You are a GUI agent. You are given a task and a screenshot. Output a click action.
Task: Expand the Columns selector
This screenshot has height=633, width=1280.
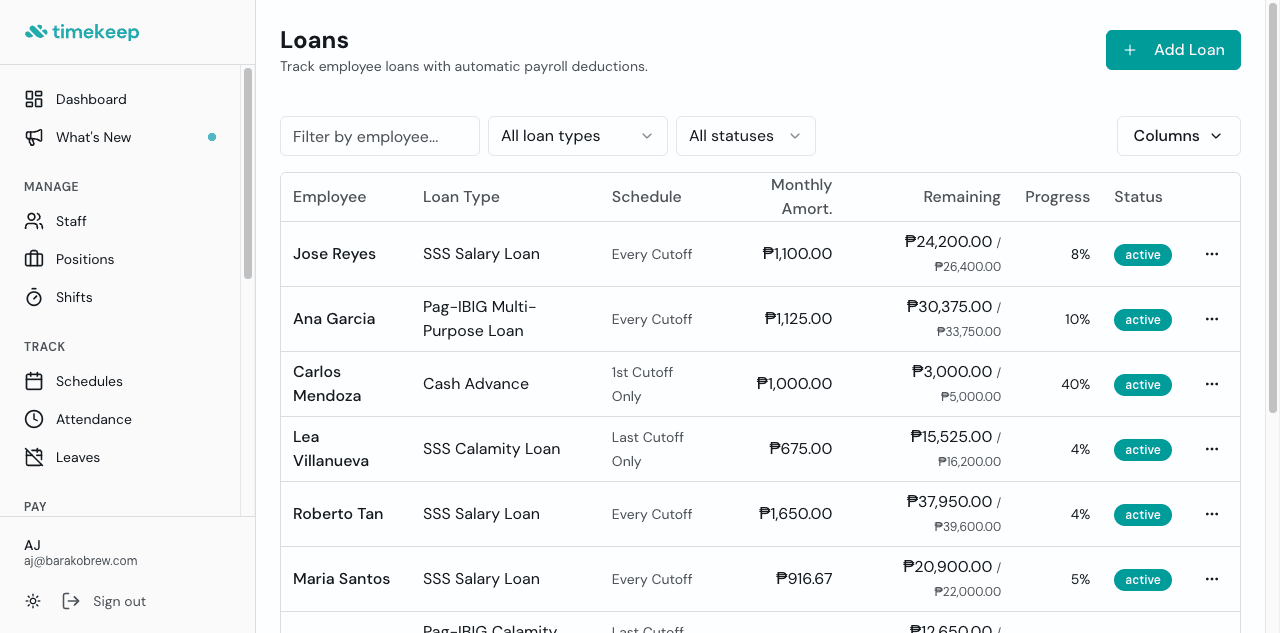tap(1178, 135)
